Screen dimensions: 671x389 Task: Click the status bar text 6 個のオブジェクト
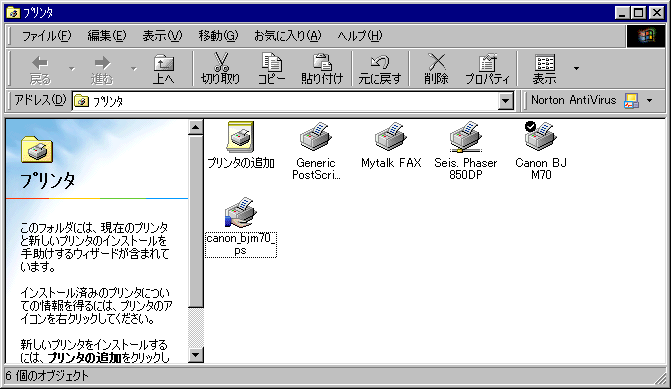coord(47,376)
